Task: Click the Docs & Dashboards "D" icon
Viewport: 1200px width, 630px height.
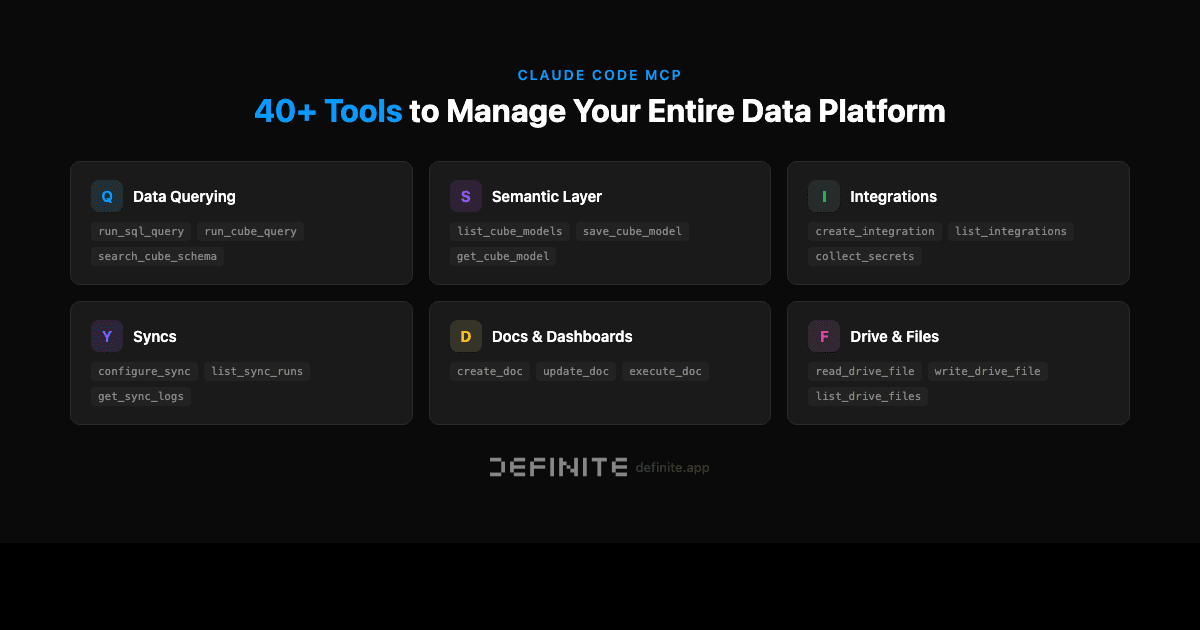Action: pos(466,336)
